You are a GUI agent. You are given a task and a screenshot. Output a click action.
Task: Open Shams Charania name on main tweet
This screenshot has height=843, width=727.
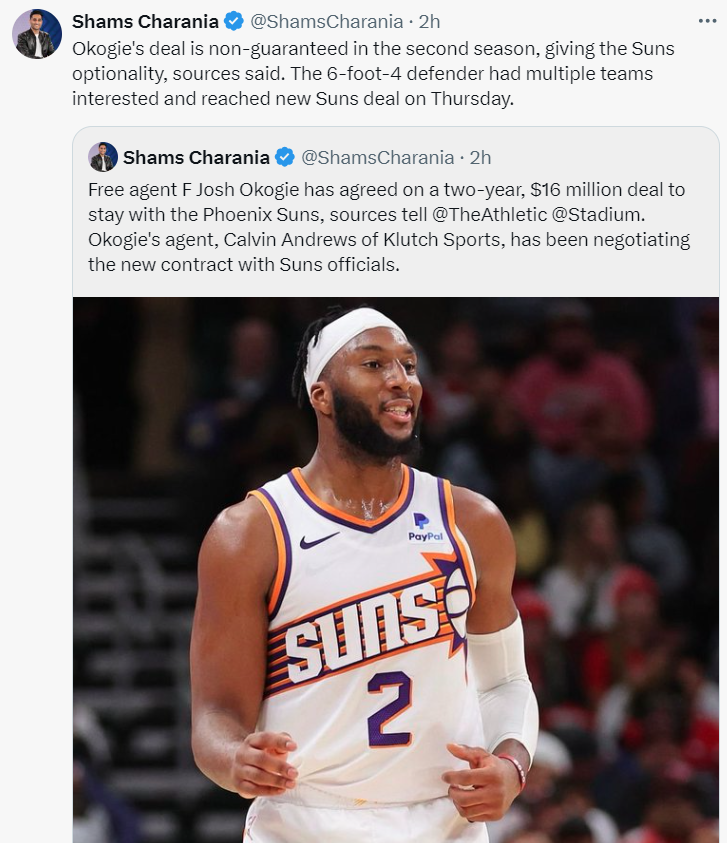[x=145, y=22]
